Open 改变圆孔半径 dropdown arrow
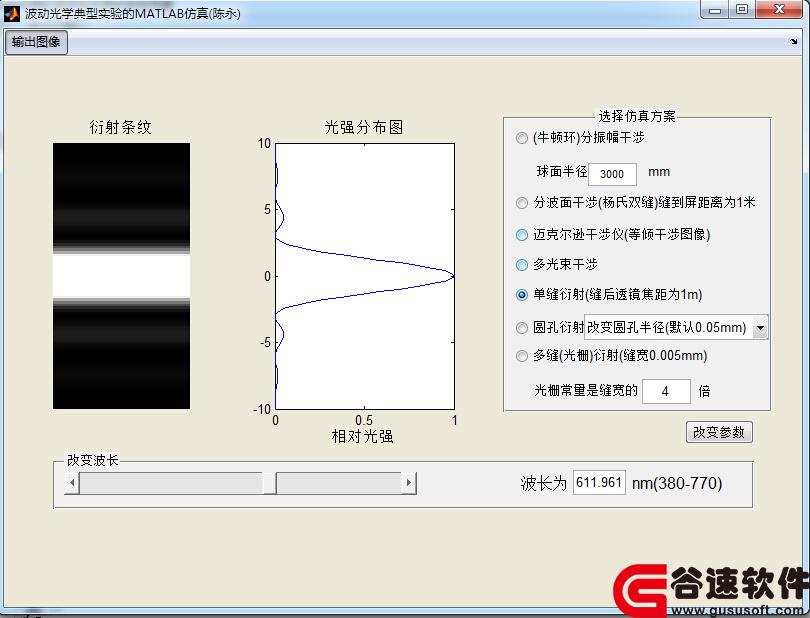Viewport: 810px width, 618px height. click(760, 328)
